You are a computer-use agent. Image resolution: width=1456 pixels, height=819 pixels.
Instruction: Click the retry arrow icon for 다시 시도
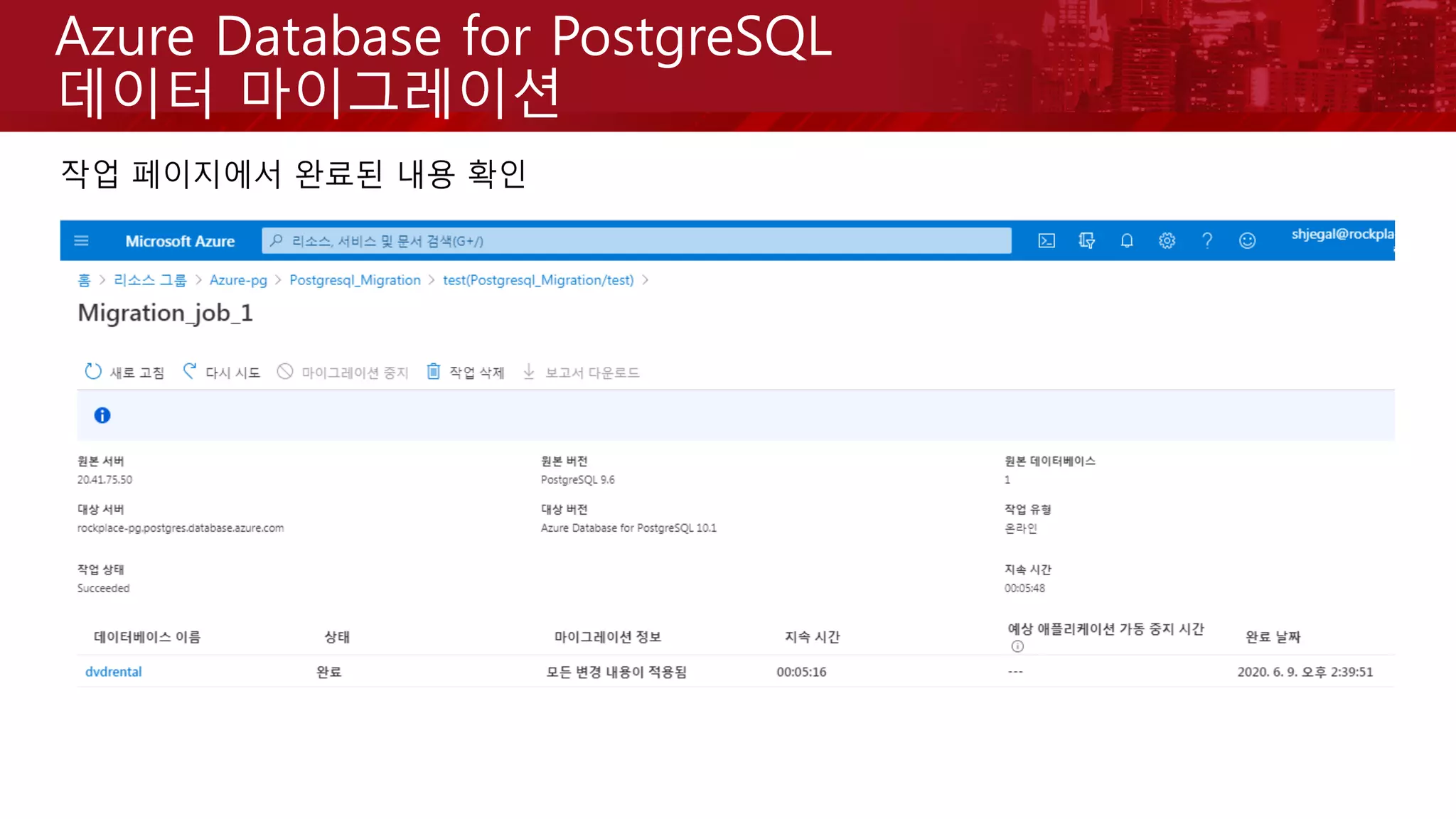(190, 371)
